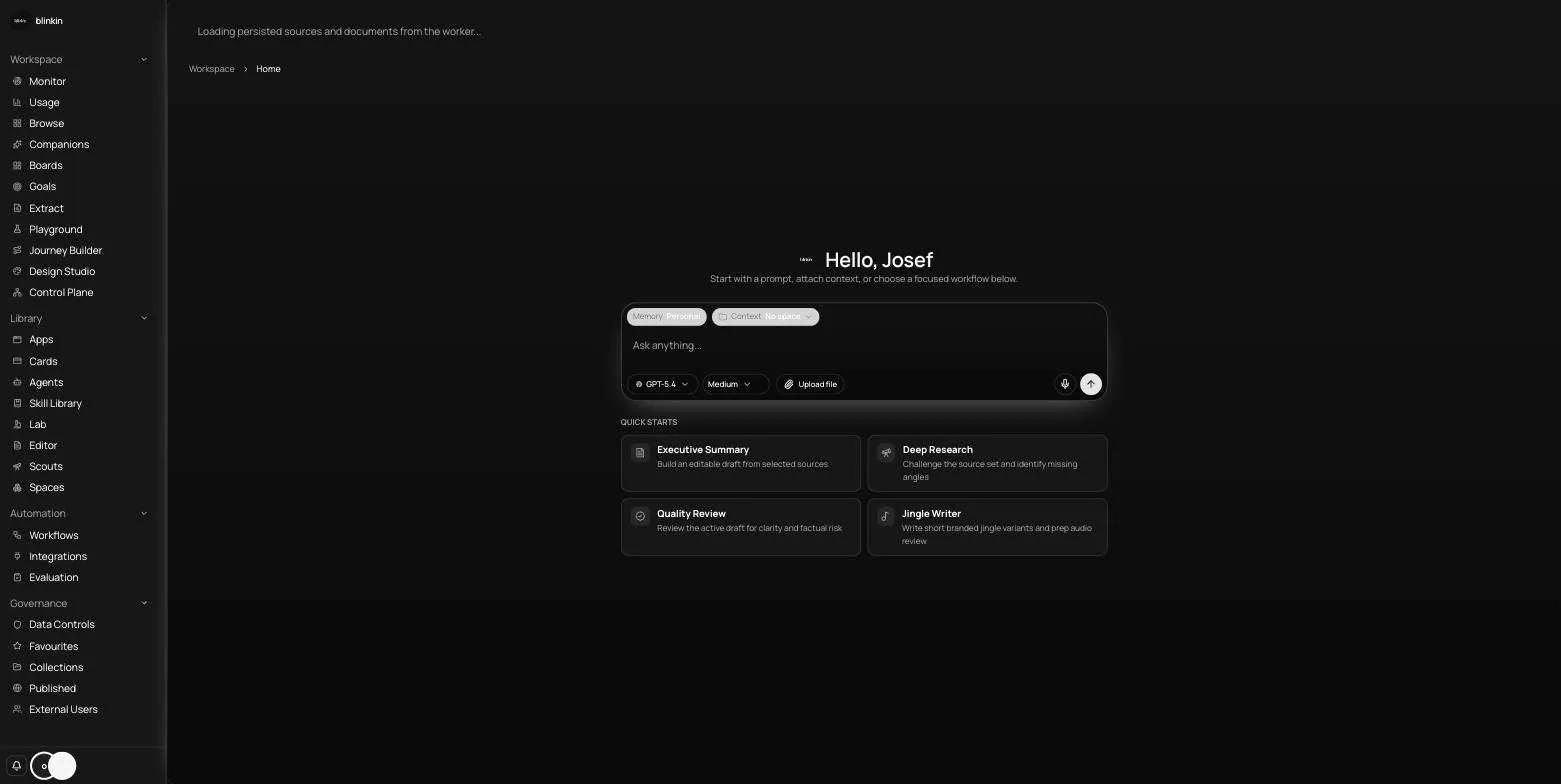Start the Jingle Writer quick start
The image size is (1561, 784).
point(987,527)
